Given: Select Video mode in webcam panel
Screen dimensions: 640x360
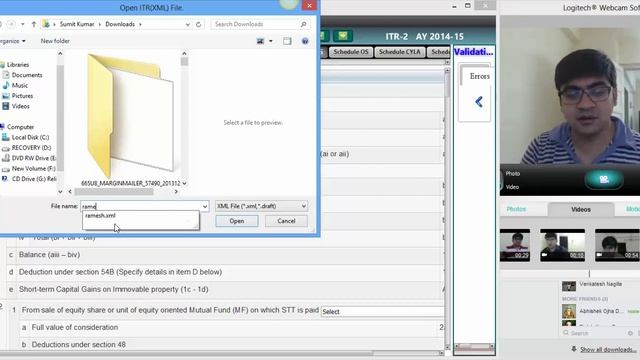Looking at the screenshot, I should [x=512, y=187].
